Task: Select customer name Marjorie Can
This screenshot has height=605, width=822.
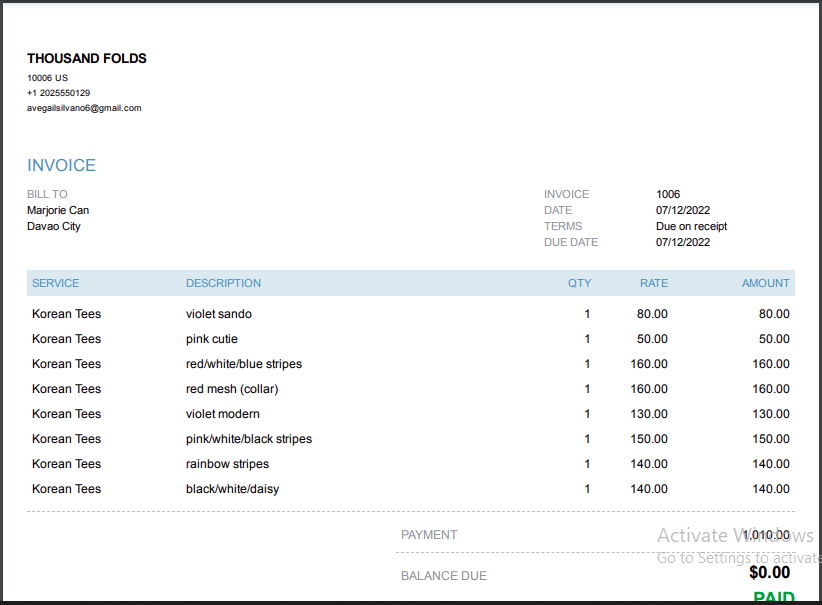Action: (58, 210)
